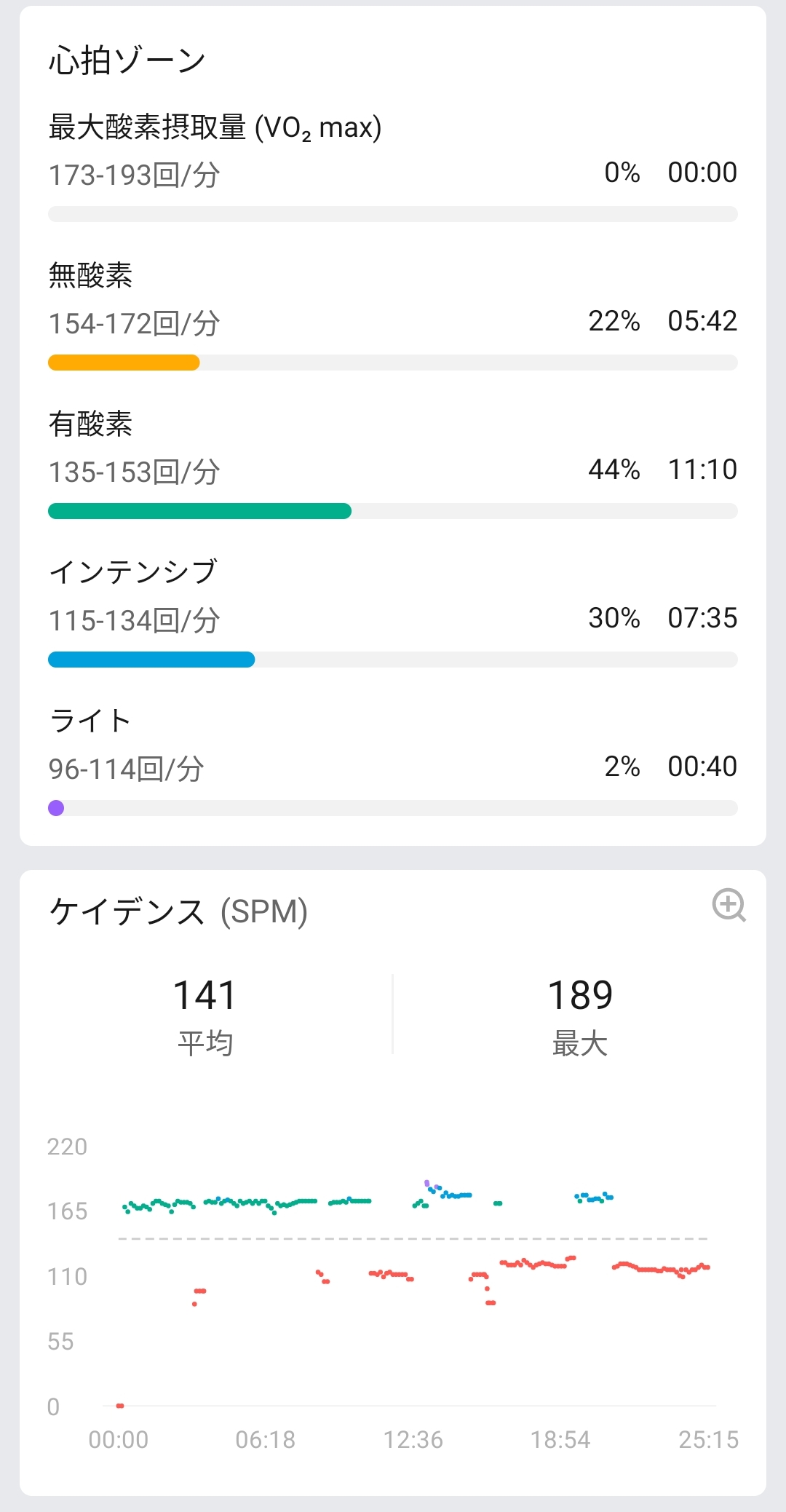Select the 心拍ゾーン section heading
This screenshot has height=1512, width=786.
pyautogui.click(x=127, y=60)
